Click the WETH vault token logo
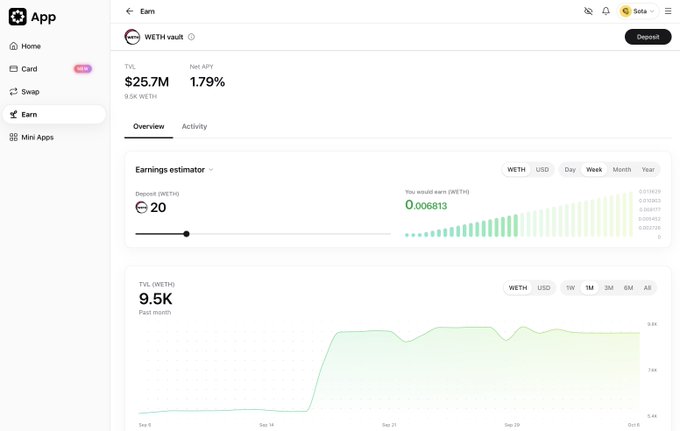 tap(132, 37)
